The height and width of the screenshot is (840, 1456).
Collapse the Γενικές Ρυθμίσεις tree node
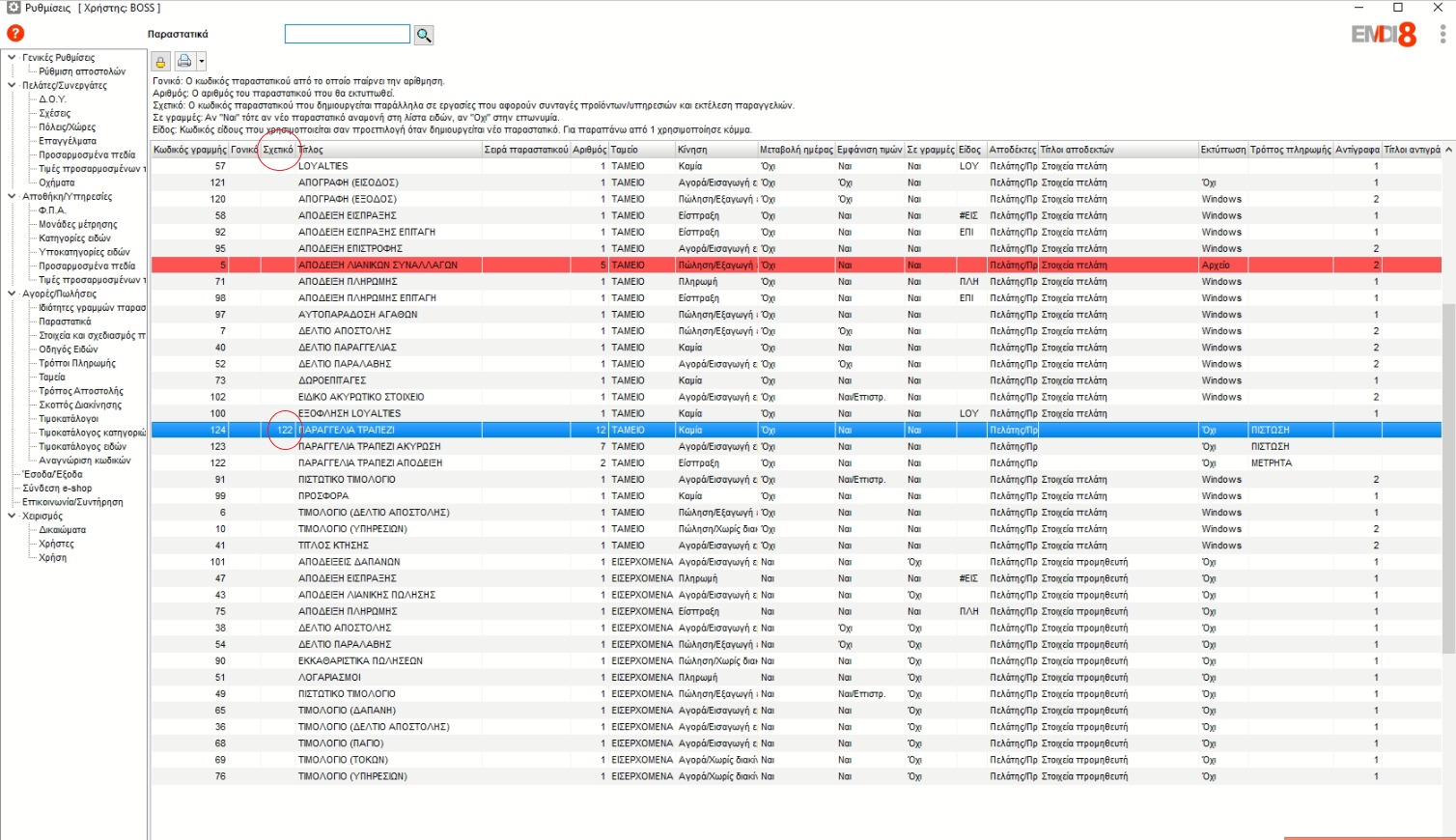[12, 57]
